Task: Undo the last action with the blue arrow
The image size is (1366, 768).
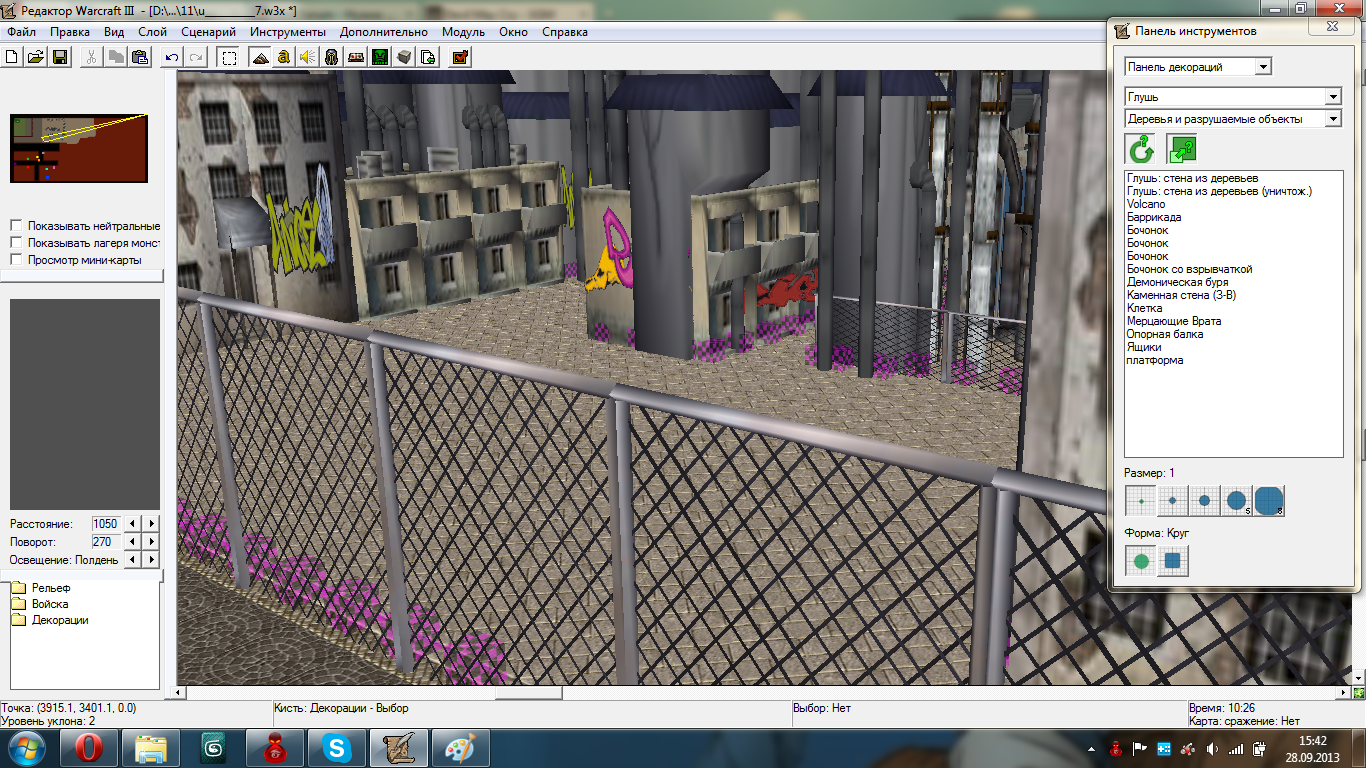Action: [173, 57]
